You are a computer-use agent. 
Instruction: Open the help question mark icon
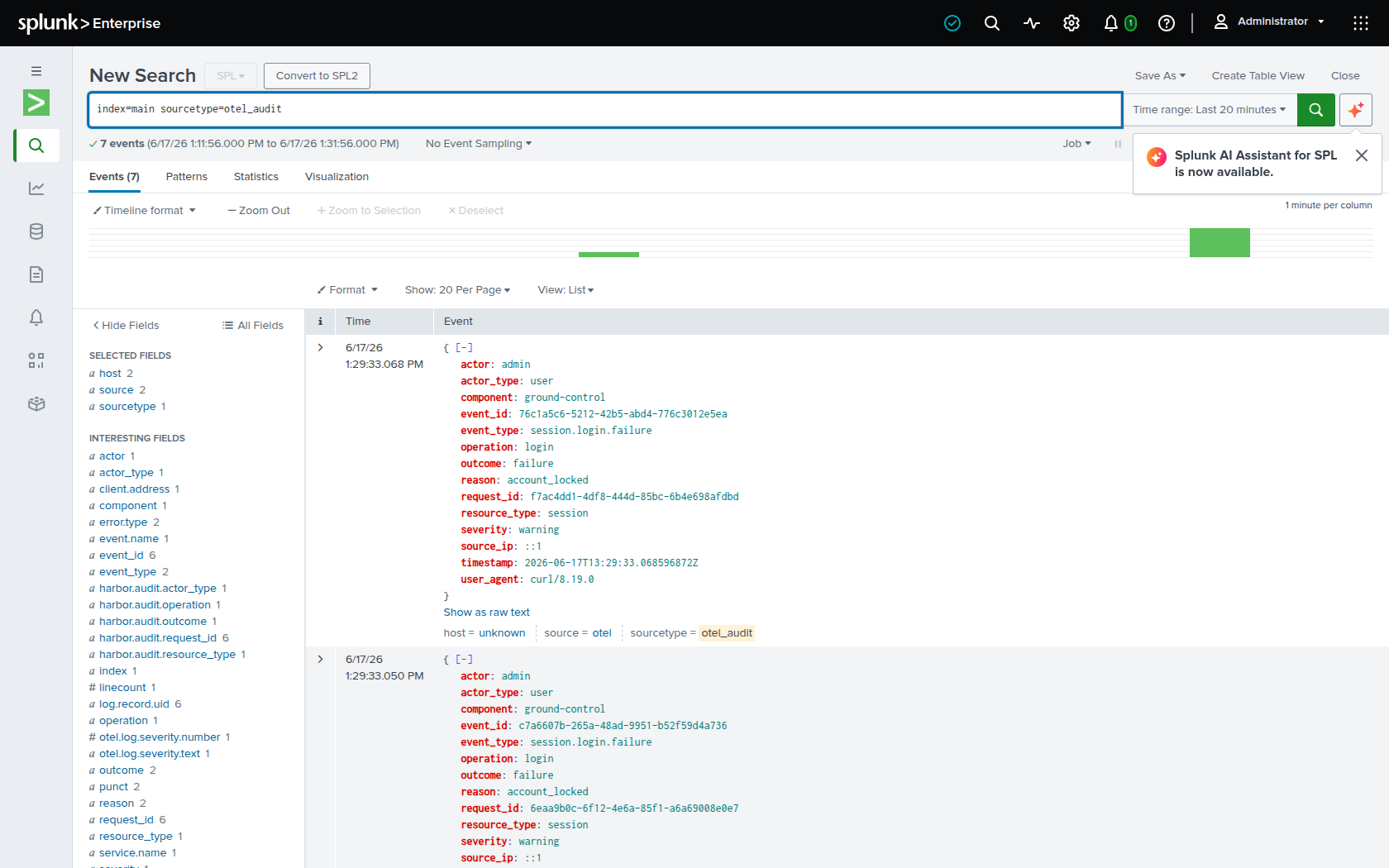click(x=1167, y=23)
